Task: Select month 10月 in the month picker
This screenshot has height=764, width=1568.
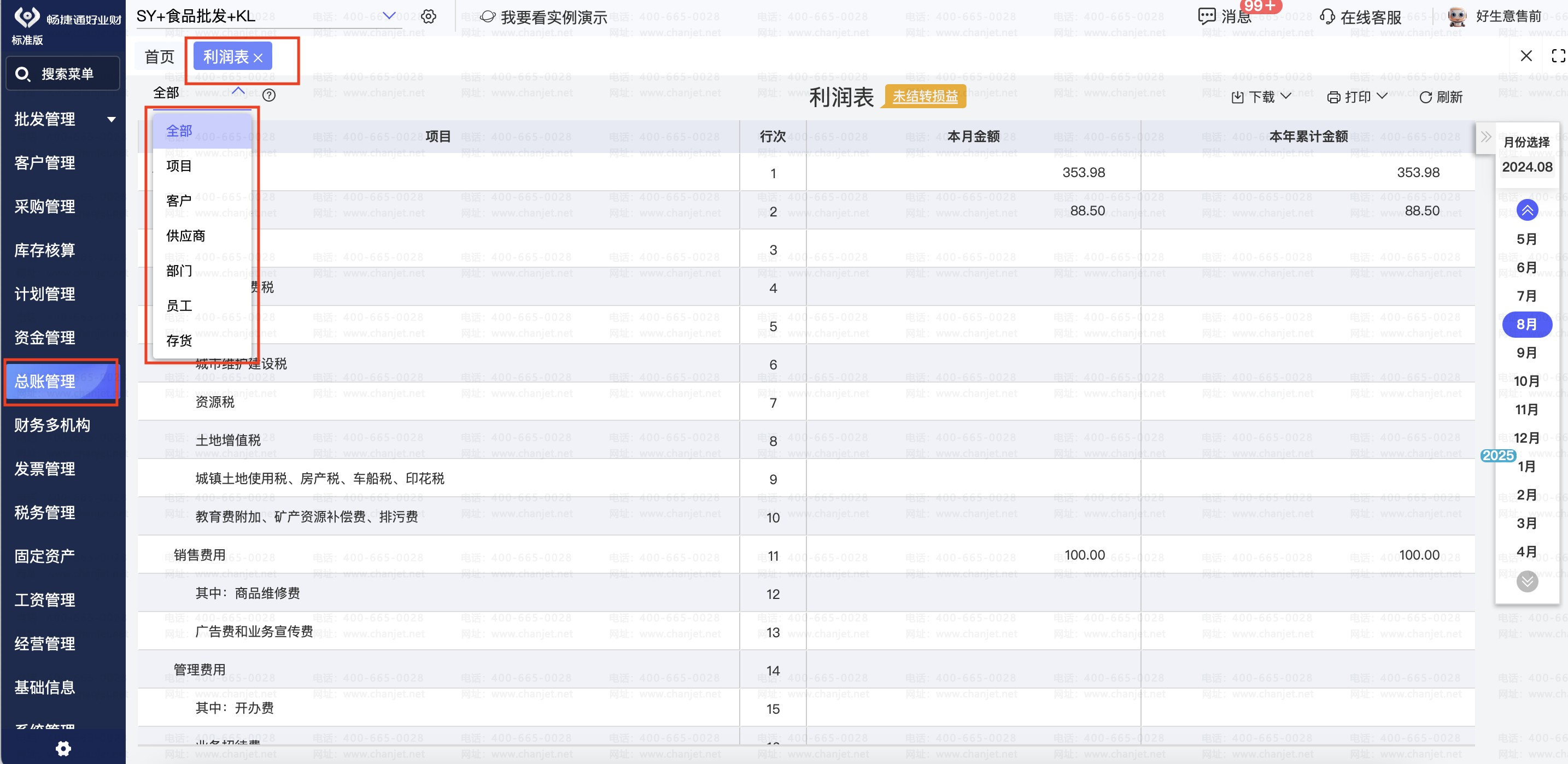Action: (x=1526, y=381)
